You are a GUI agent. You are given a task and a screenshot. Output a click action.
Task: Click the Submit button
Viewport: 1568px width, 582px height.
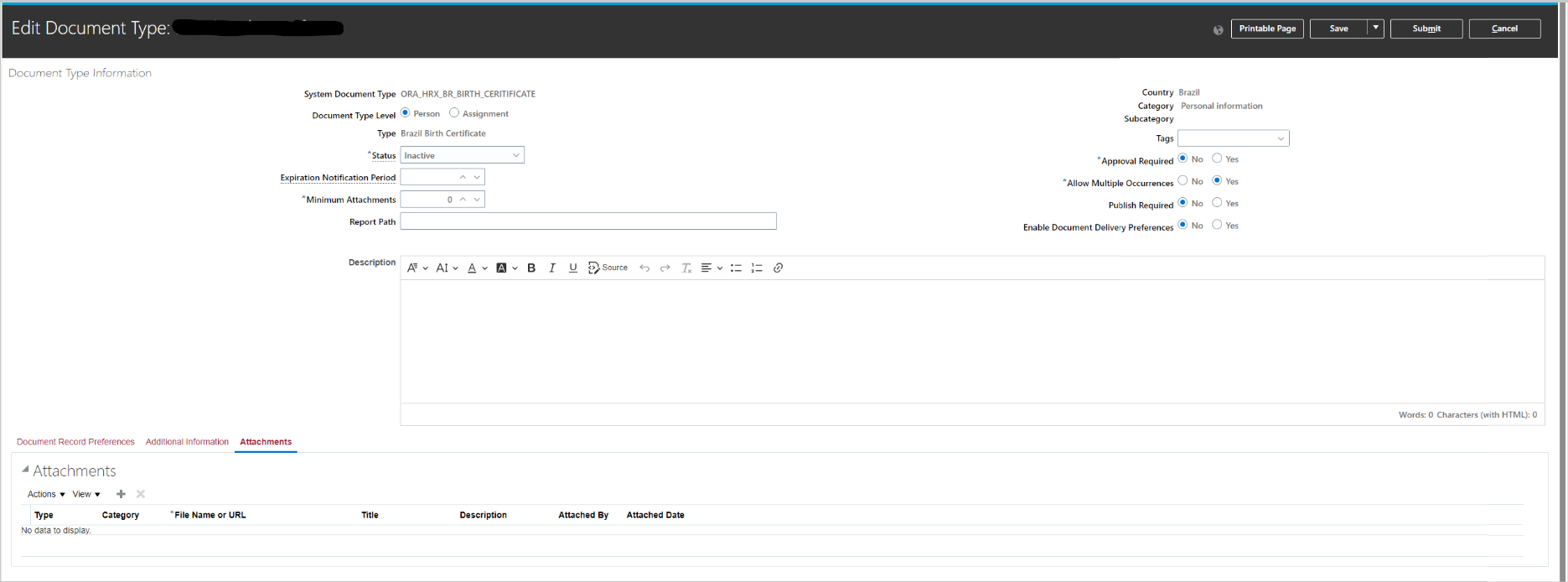pos(1426,29)
